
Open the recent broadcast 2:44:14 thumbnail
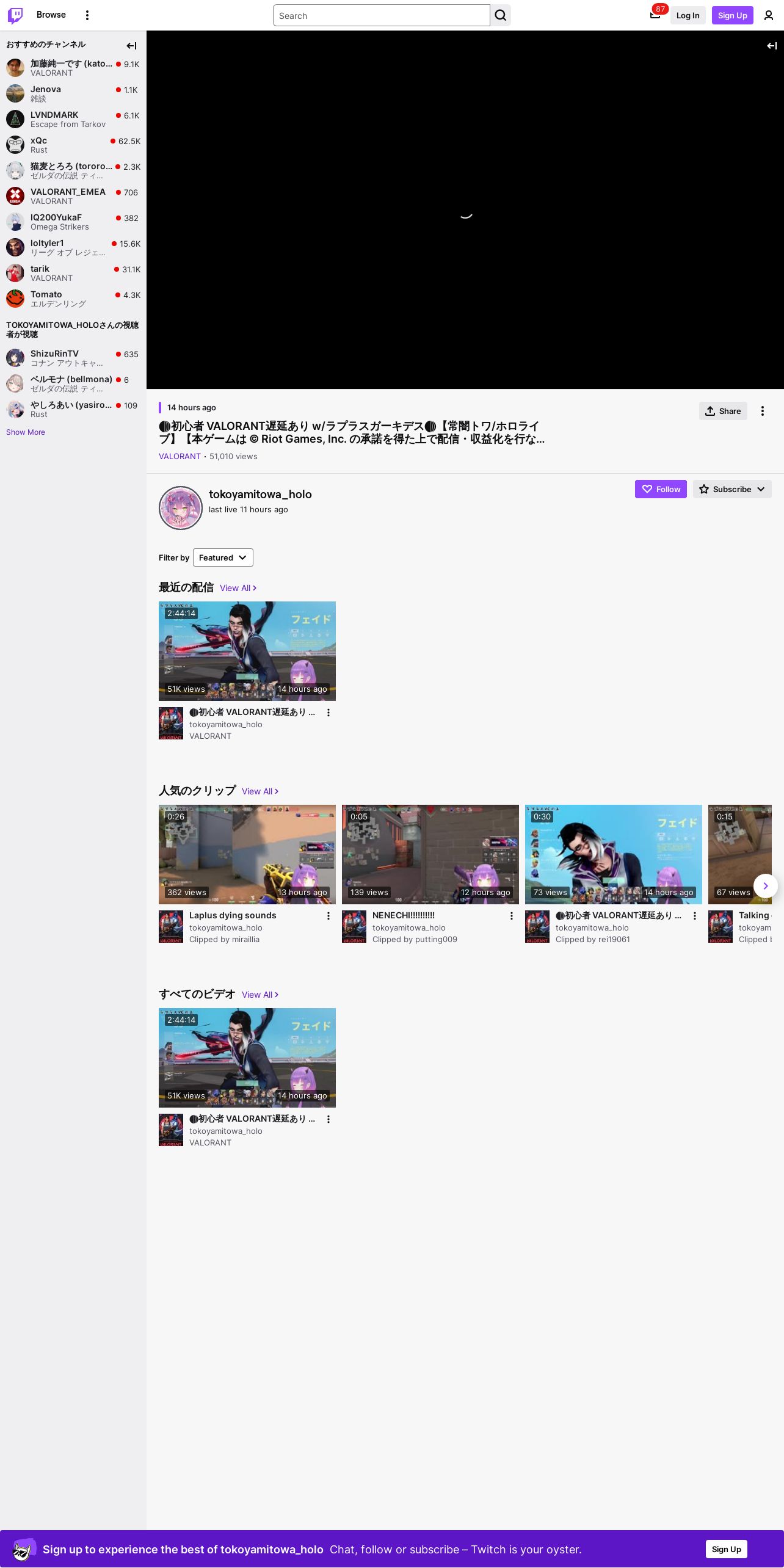point(247,651)
